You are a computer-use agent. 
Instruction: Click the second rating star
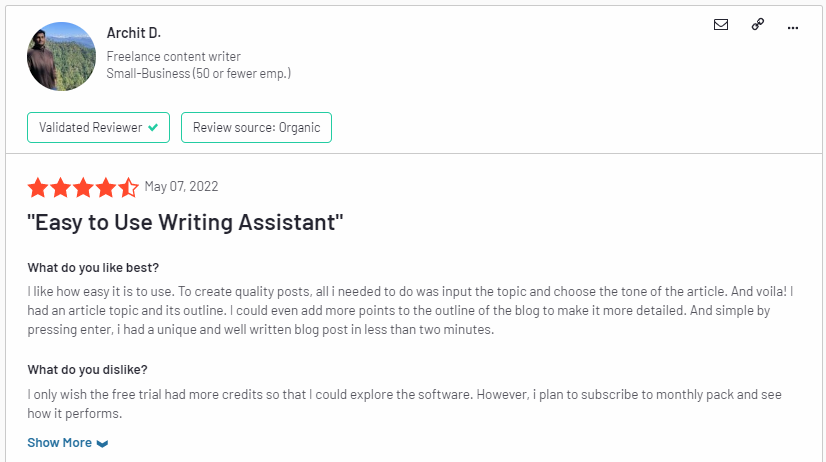click(61, 188)
